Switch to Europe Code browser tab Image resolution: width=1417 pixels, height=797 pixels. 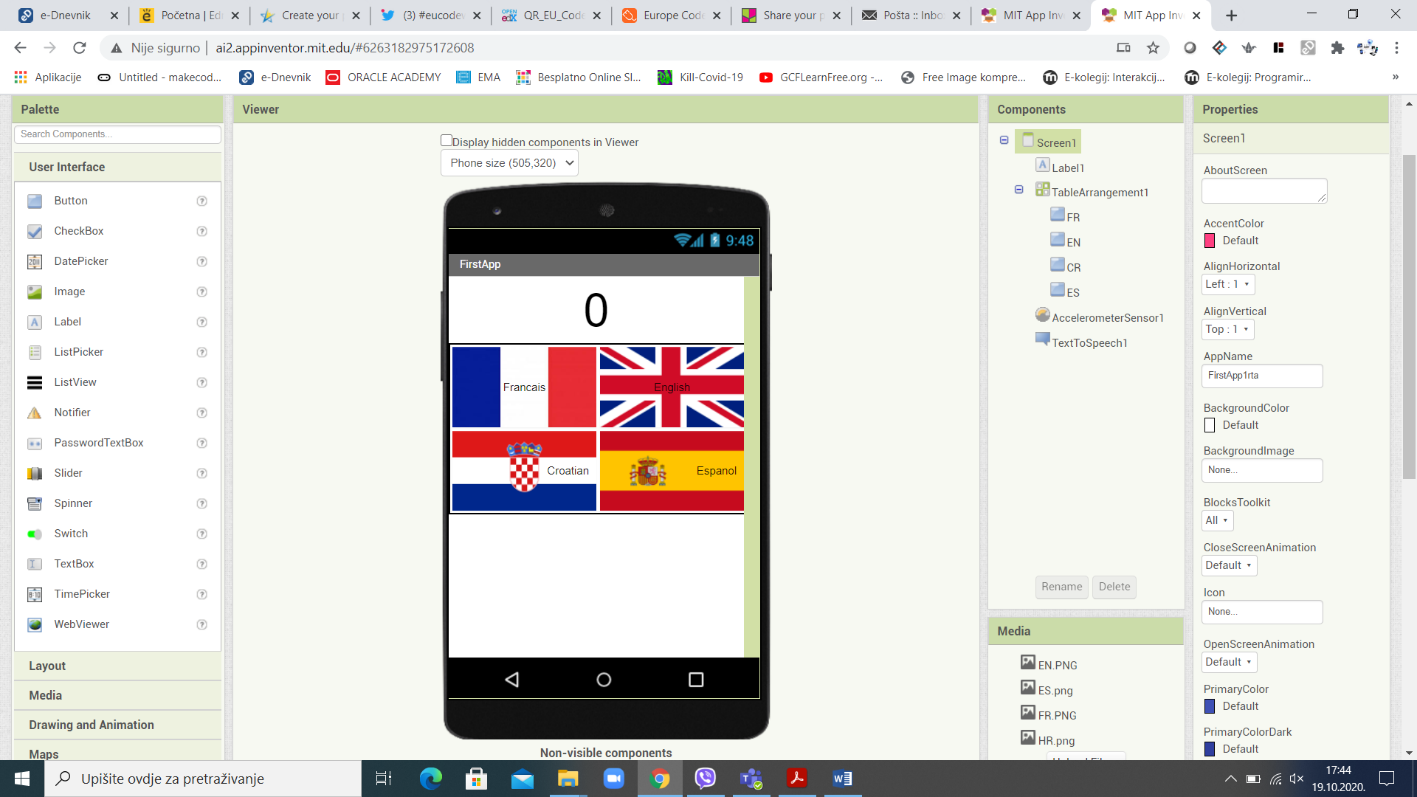(672, 15)
